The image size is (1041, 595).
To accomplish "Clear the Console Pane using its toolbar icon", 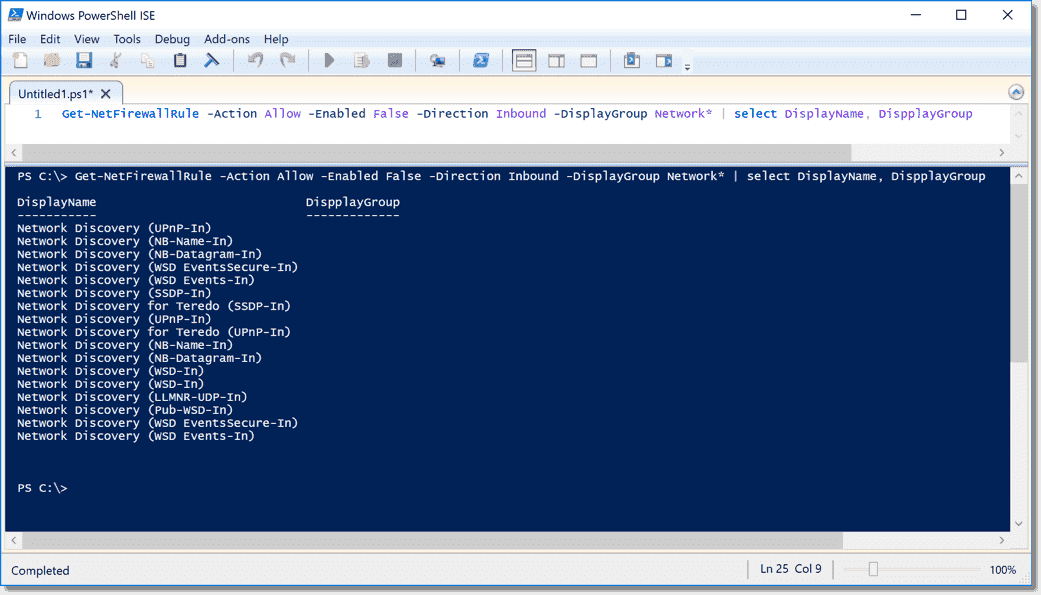I will point(211,60).
